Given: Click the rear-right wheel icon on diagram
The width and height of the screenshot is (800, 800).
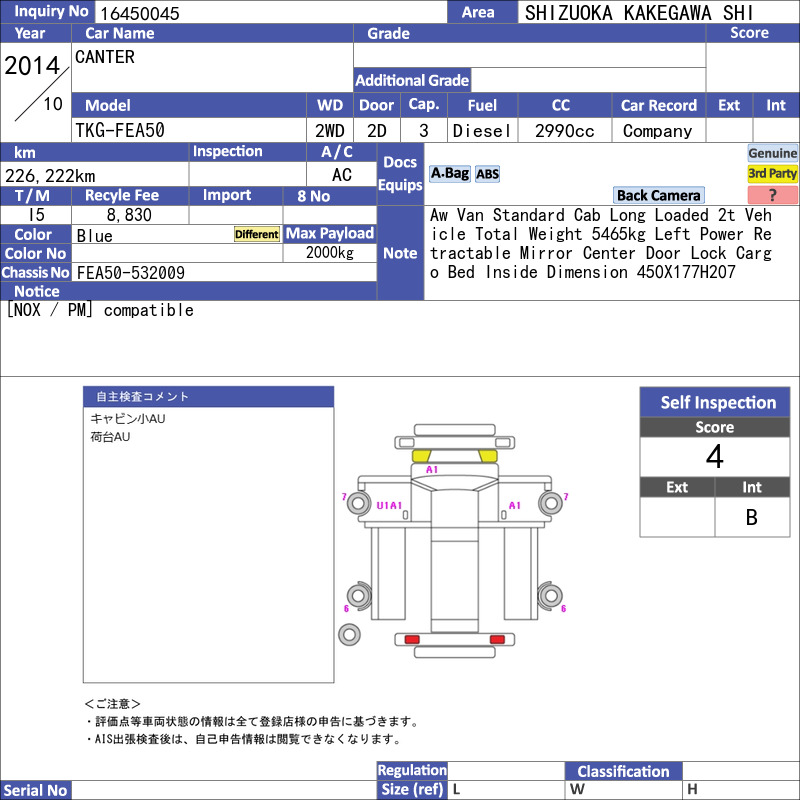Looking at the screenshot, I should pyautogui.click(x=549, y=596).
